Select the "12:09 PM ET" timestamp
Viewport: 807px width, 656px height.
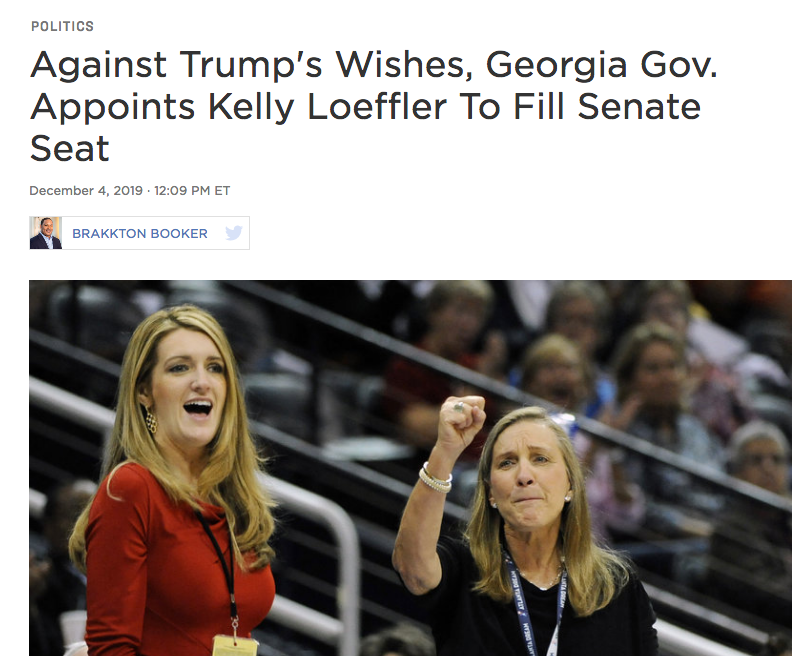(x=192, y=191)
